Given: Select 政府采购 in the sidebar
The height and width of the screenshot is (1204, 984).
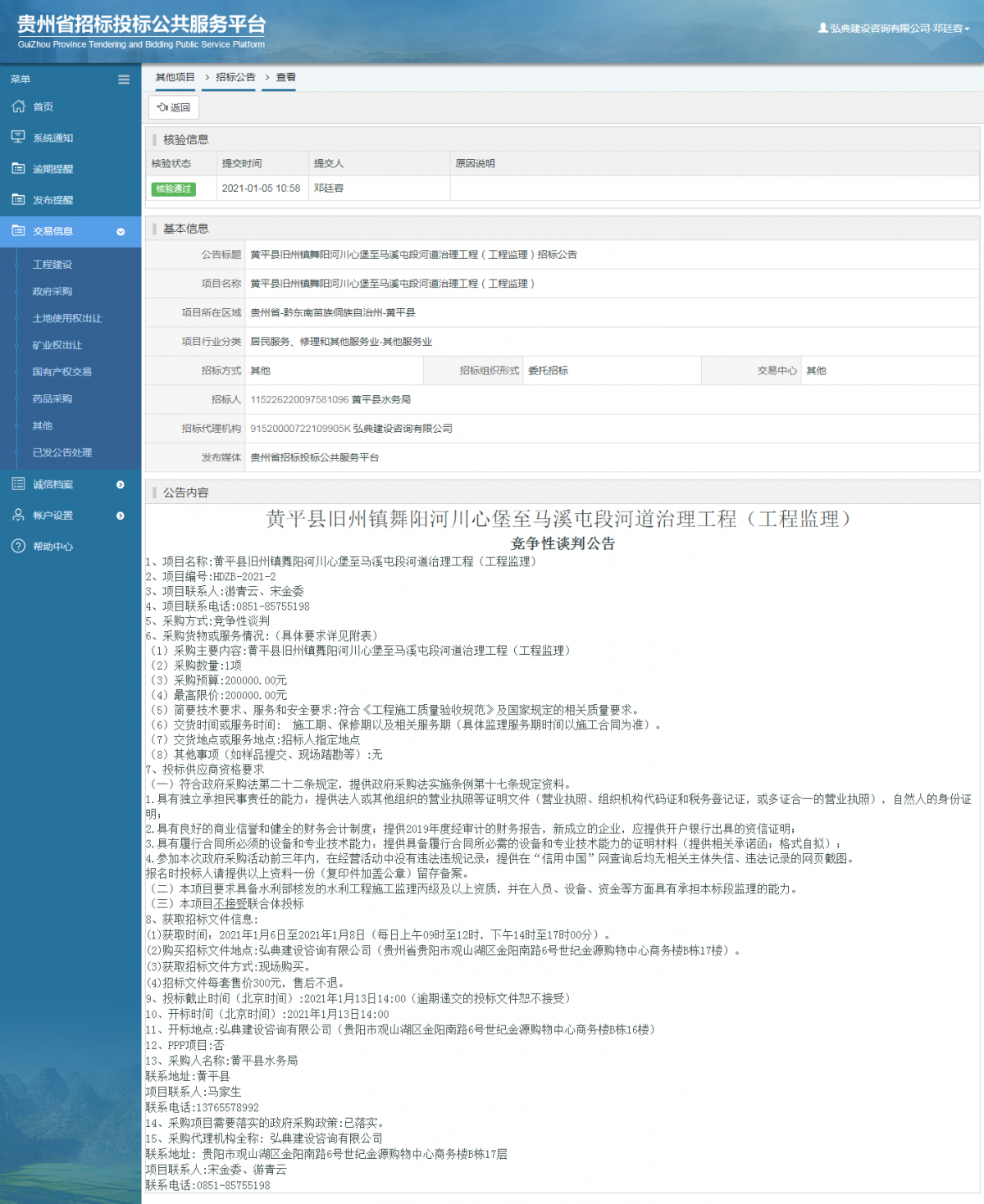Looking at the screenshot, I should coord(52,291).
